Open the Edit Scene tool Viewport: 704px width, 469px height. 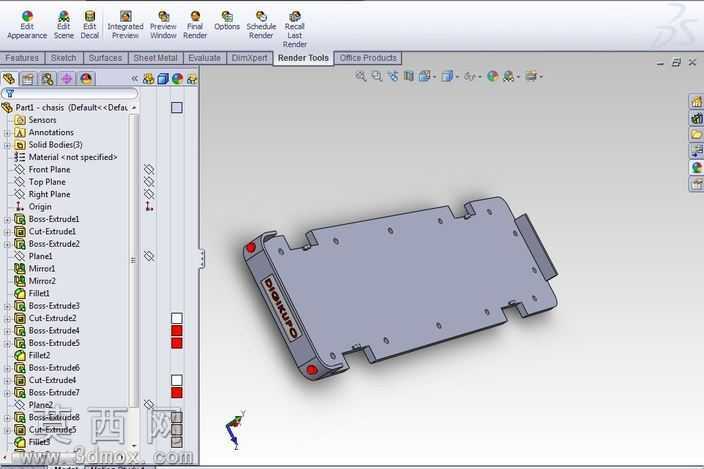(64, 25)
